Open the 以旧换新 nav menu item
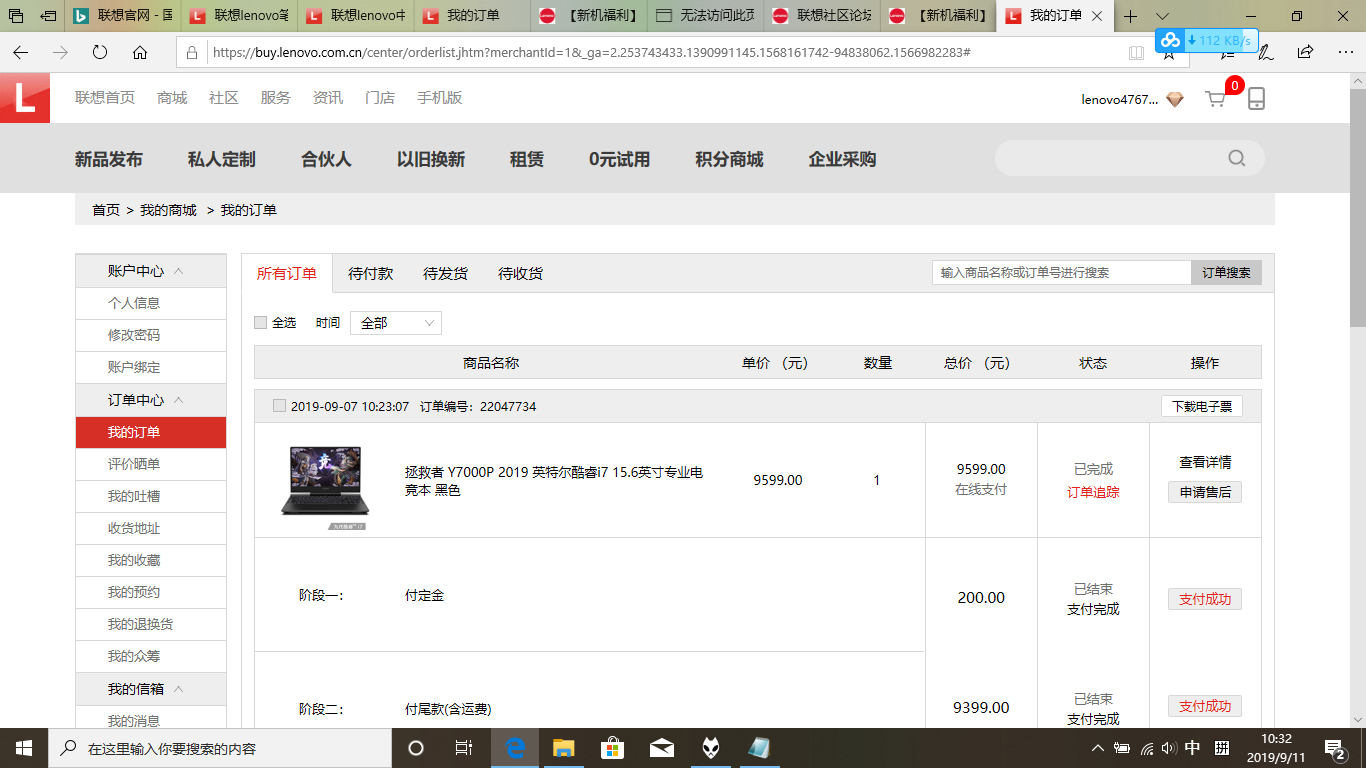Image resolution: width=1366 pixels, height=768 pixels. click(x=430, y=160)
